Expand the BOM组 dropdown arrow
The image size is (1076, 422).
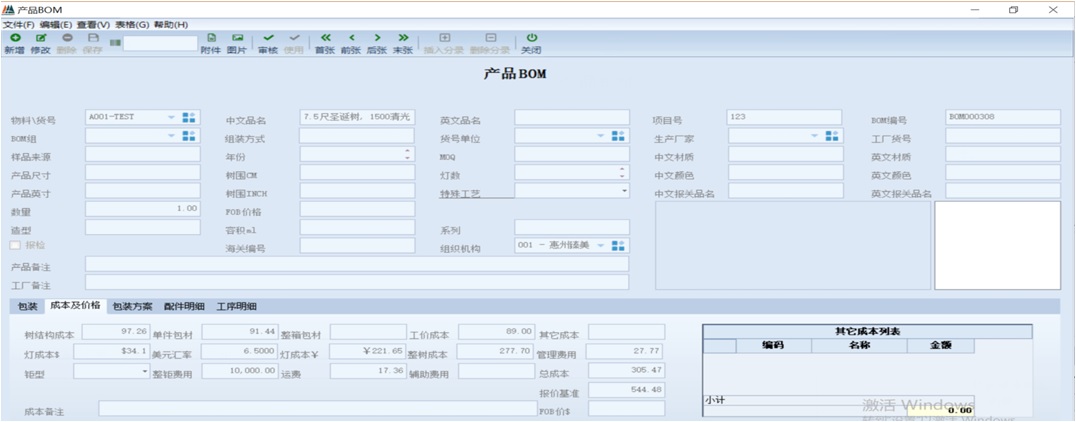pos(172,136)
